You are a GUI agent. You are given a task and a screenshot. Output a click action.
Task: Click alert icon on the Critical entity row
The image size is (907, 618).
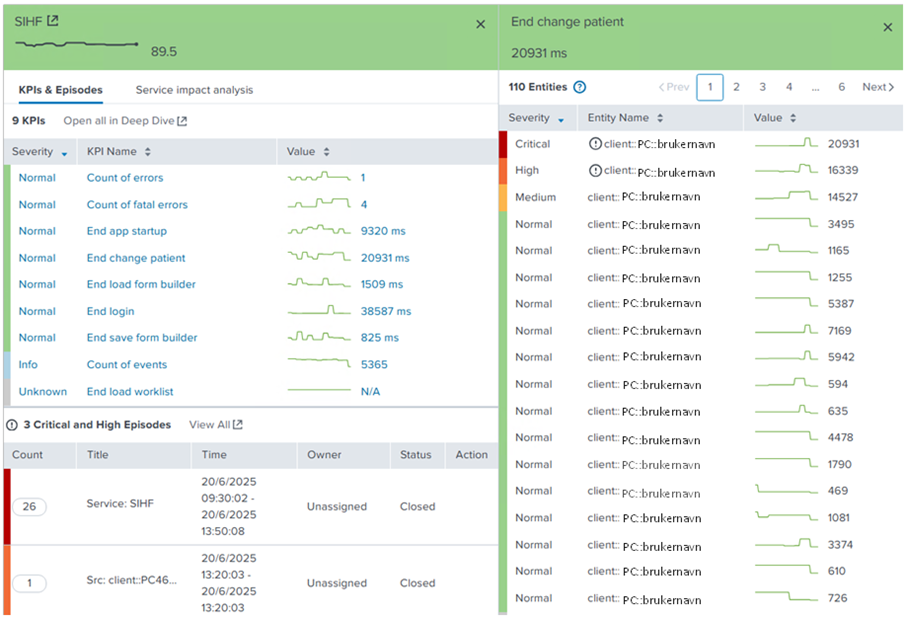click(595, 144)
